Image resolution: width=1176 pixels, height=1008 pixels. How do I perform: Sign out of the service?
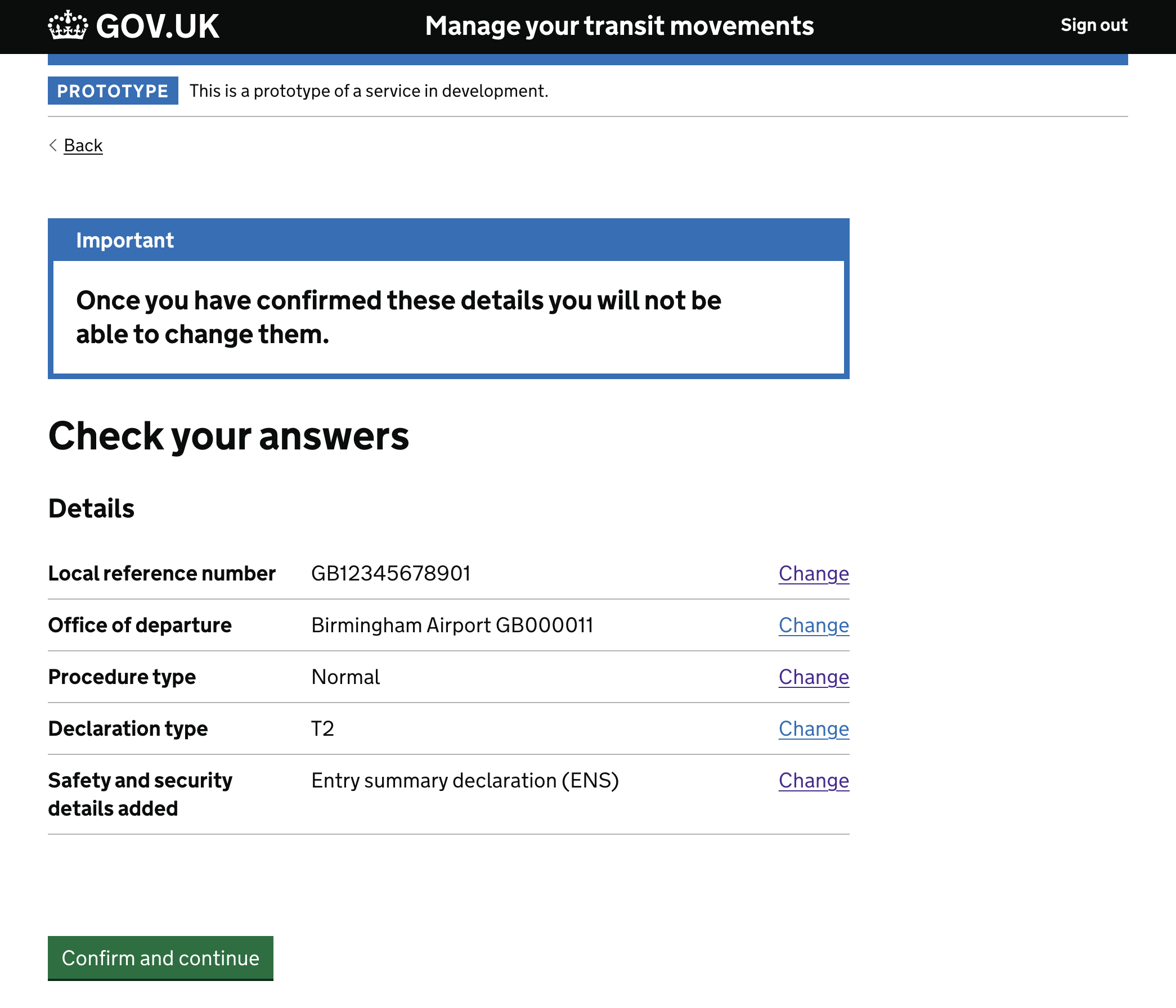point(1093,25)
